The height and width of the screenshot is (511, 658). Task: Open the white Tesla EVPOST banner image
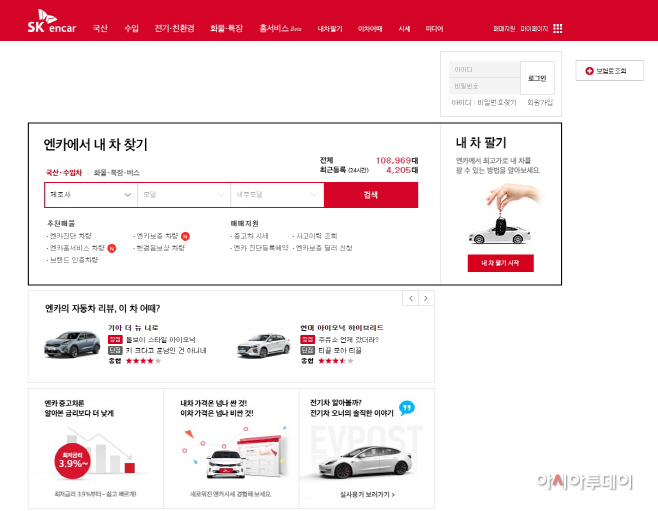click(365, 461)
